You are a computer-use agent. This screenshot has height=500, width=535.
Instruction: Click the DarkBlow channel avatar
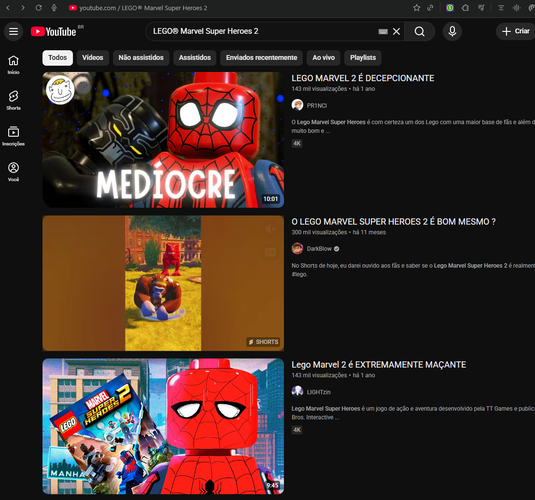(x=297, y=248)
